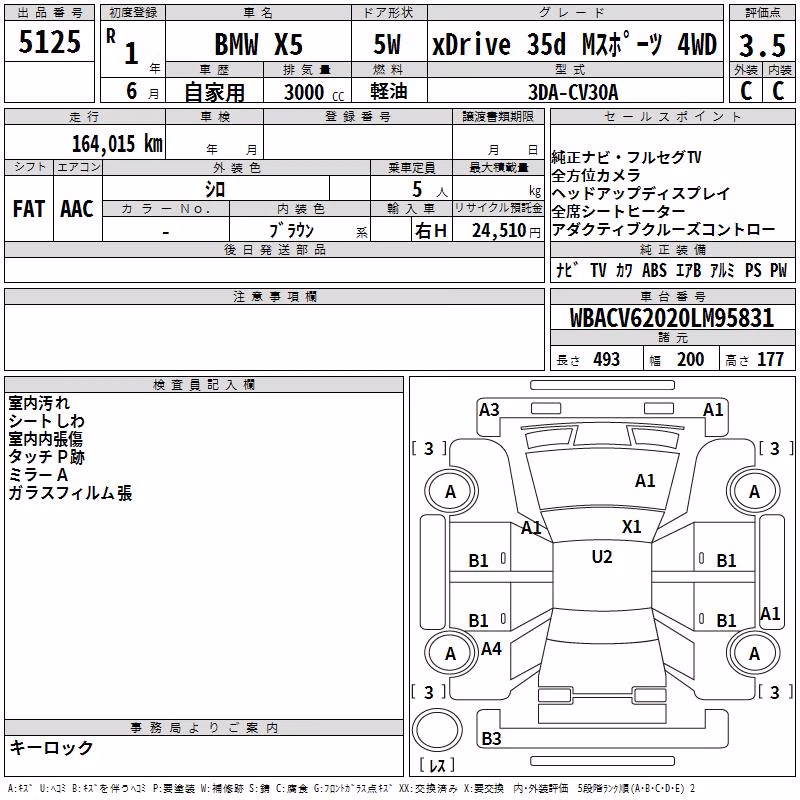This screenshot has height=800, width=800.
Task: Click the ABS equipment label
Action: (x=655, y=270)
